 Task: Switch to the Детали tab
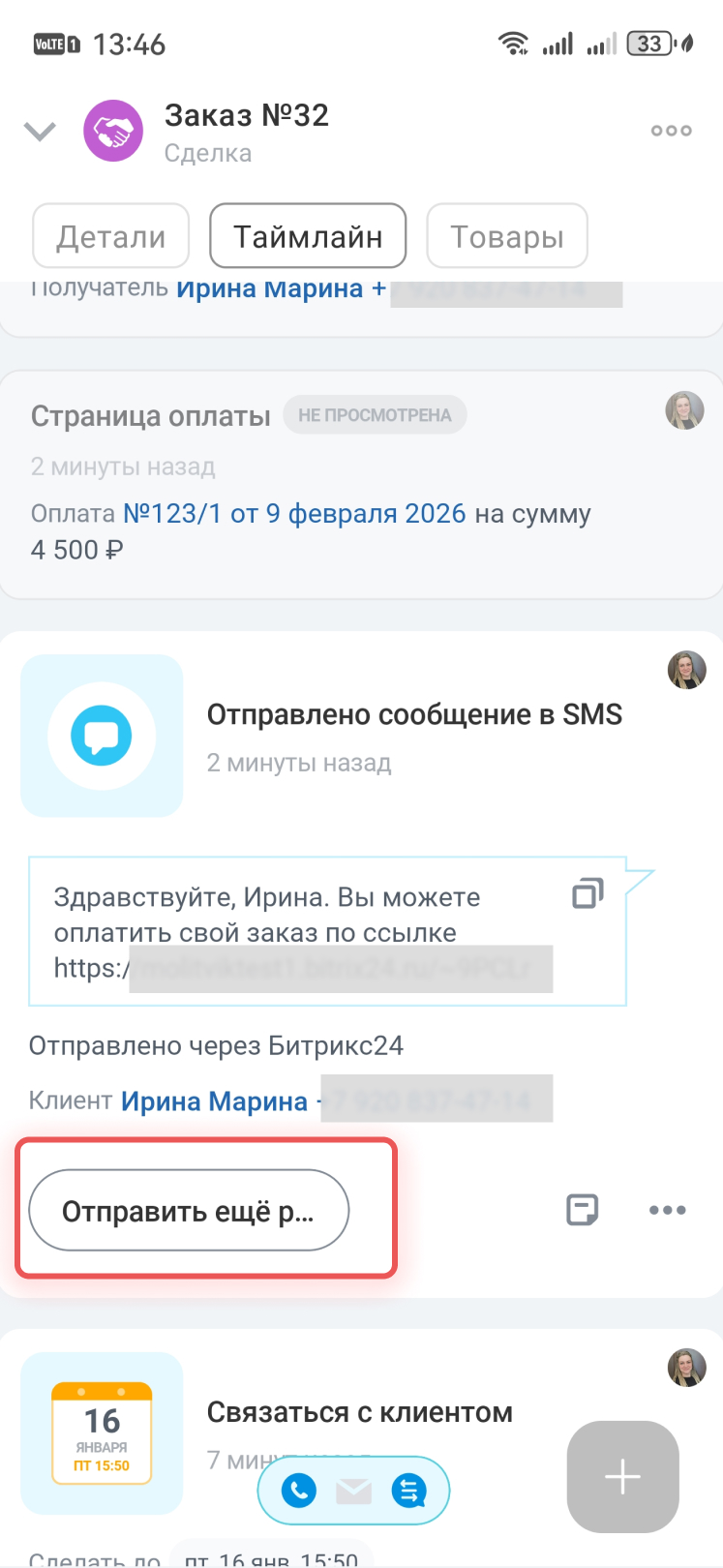coord(110,236)
